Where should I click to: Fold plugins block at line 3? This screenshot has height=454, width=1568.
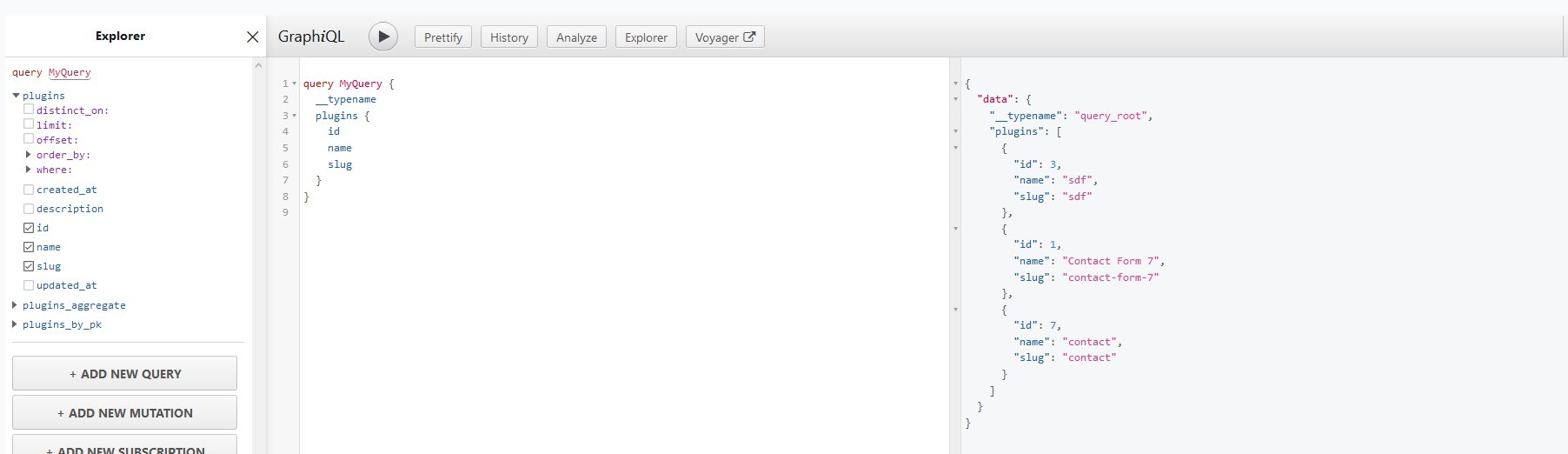pyautogui.click(x=295, y=116)
